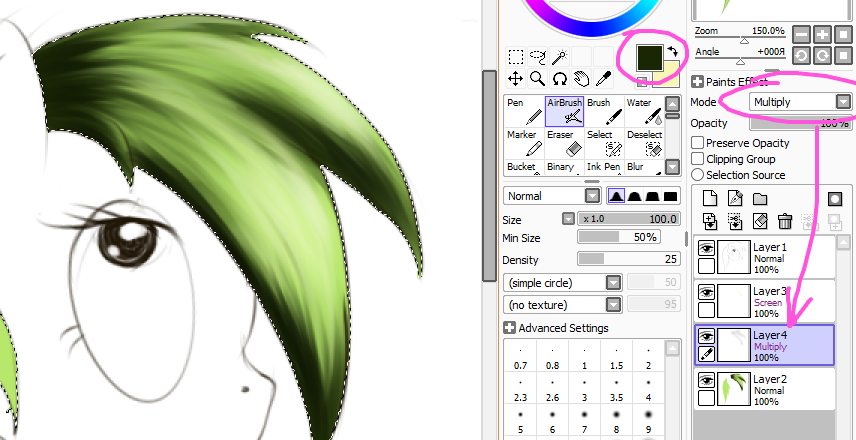Expand the Advanced Settings section

[509, 328]
